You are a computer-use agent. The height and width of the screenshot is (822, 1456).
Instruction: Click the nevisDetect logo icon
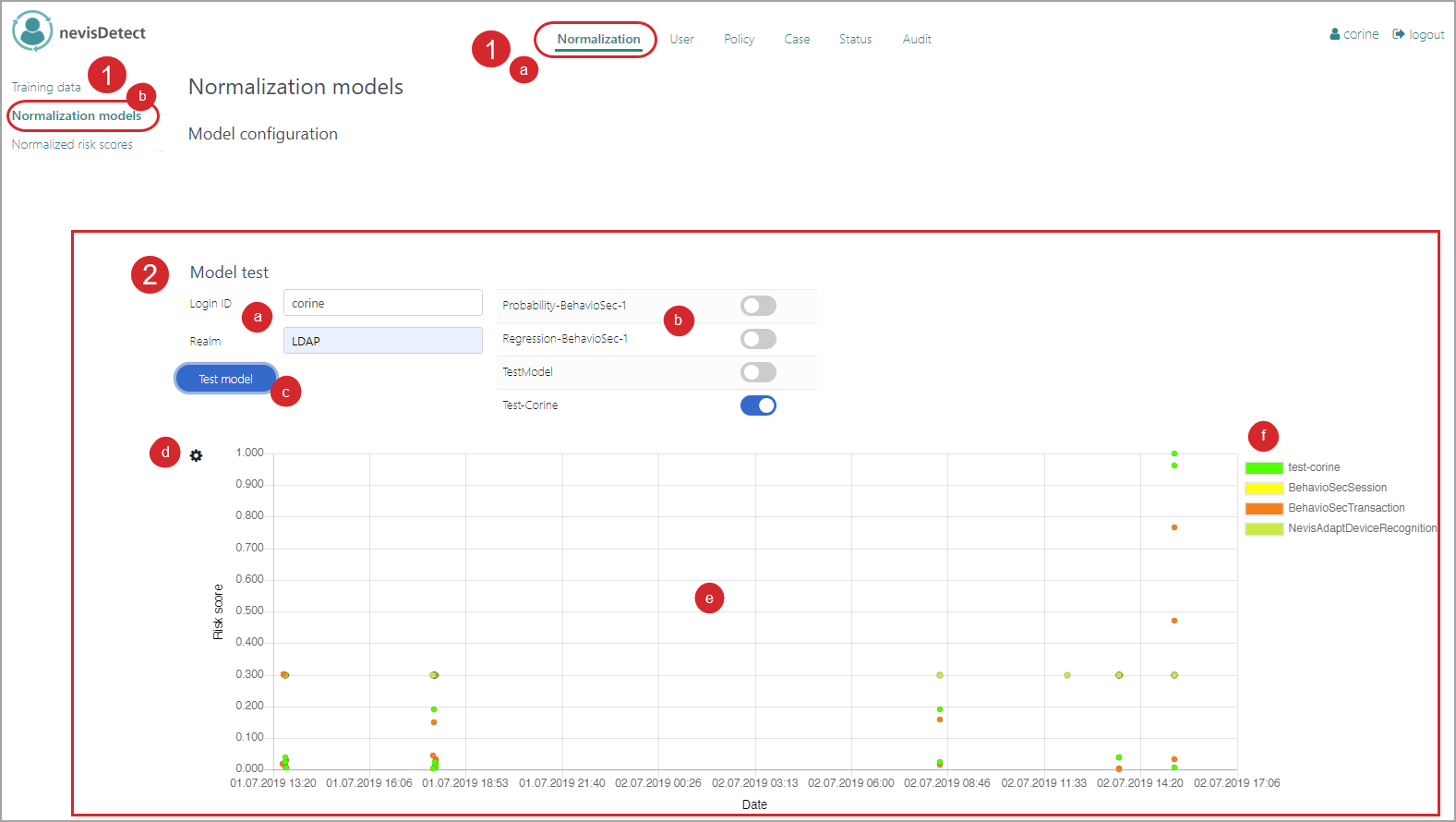click(x=32, y=31)
